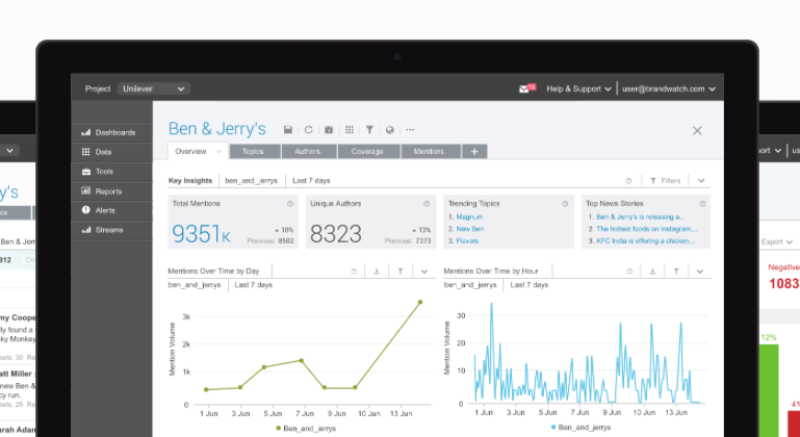800x437 pixels.
Task: Click the globe icon in dashboard toolbar
Action: 390,130
